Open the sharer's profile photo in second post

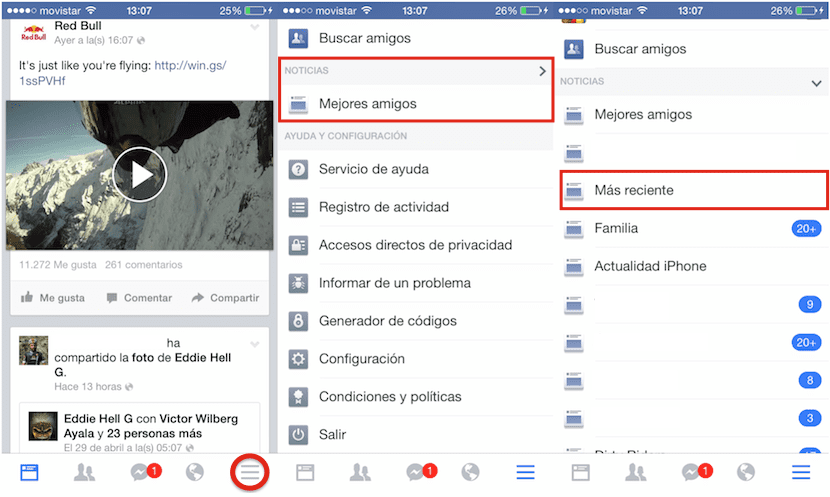click(x=34, y=350)
